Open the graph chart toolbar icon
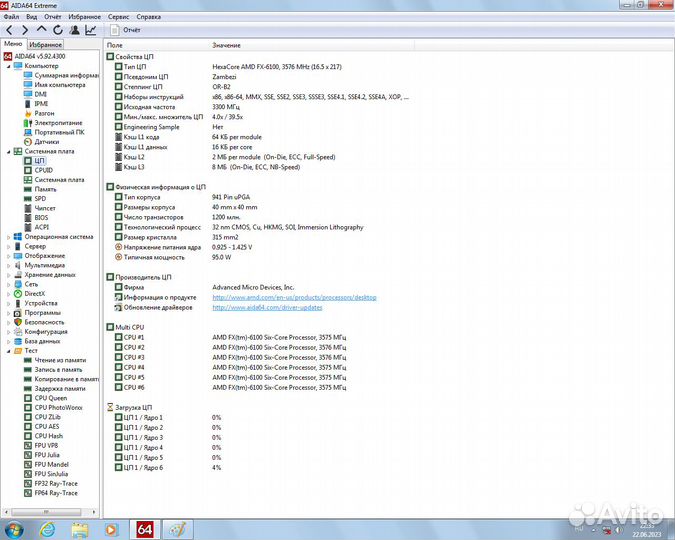The width and height of the screenshot is (675, 540). click(x=91, y=30)
